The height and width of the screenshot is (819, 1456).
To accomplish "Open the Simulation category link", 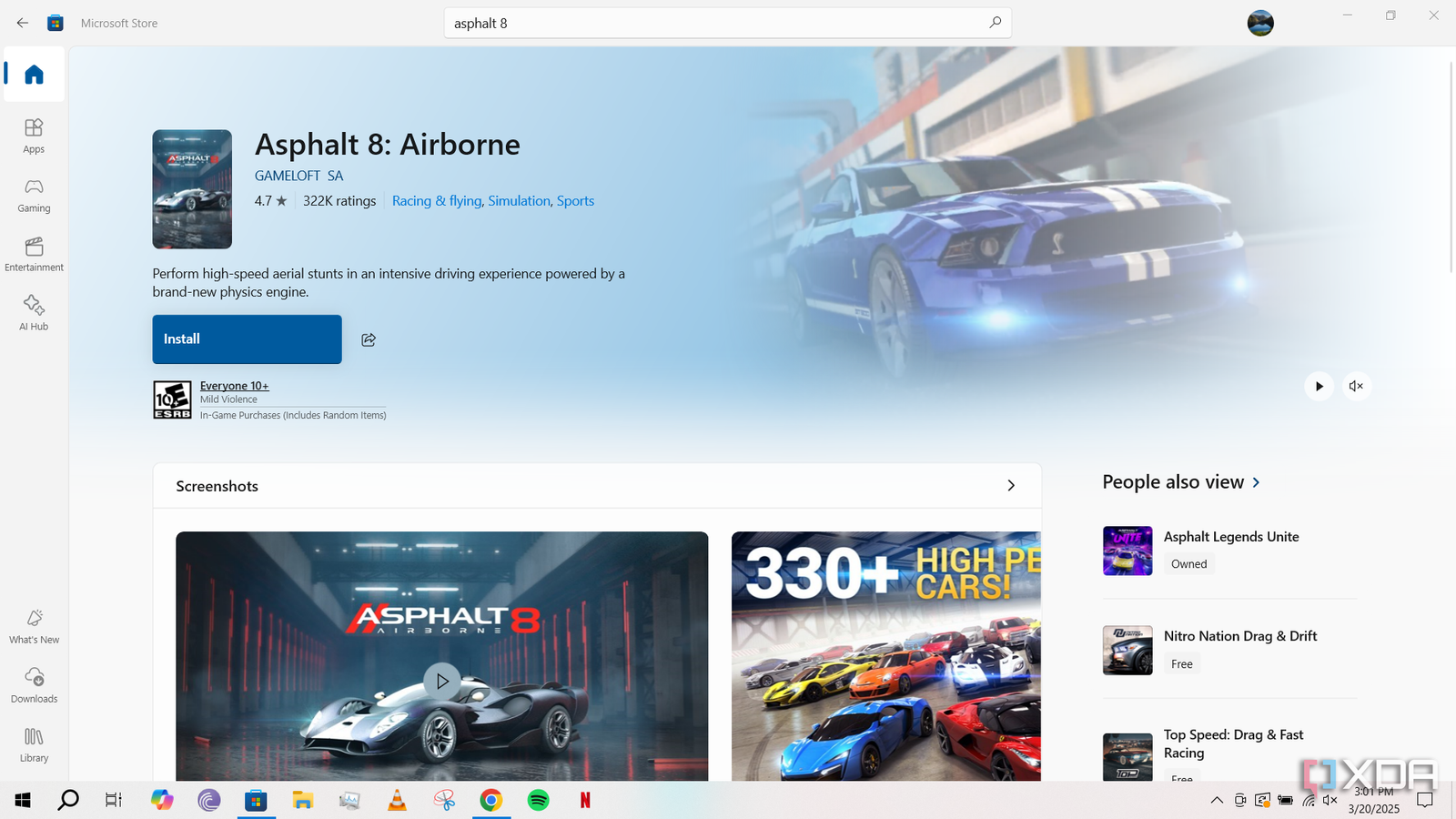I will point(519,201).
